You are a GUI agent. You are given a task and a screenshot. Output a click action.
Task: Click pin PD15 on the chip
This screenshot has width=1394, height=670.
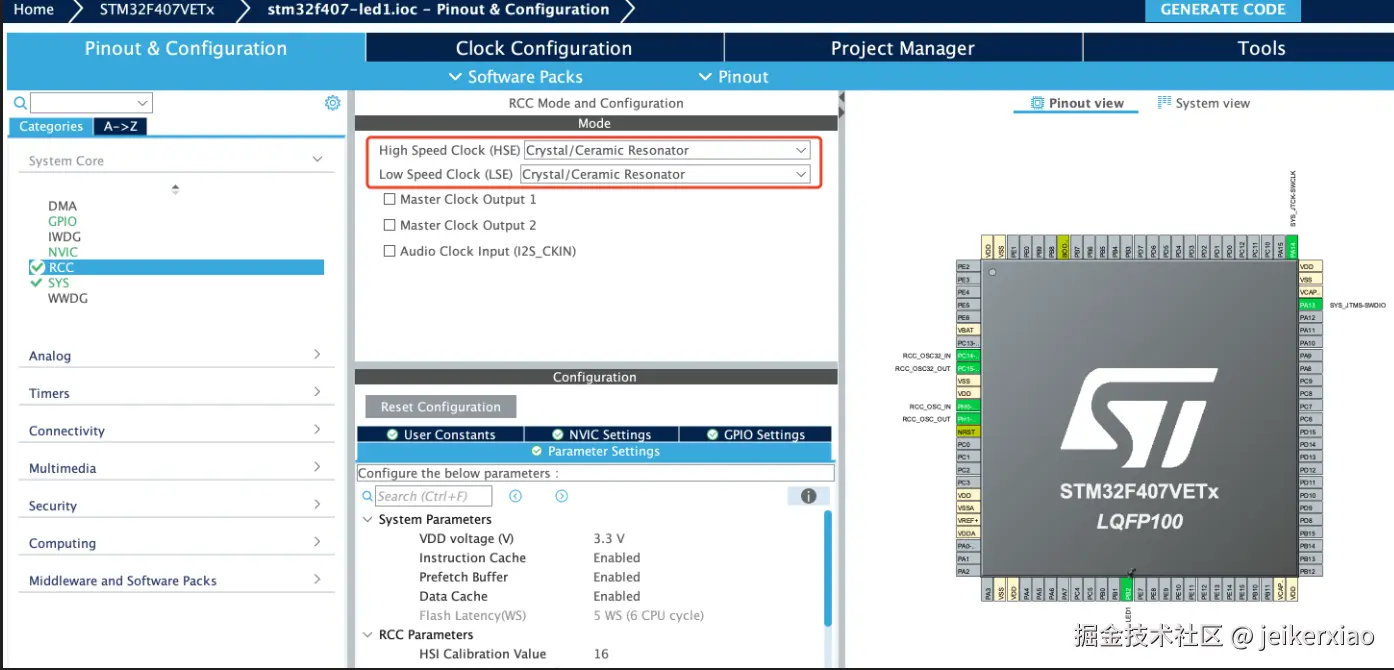[1310, 431]
